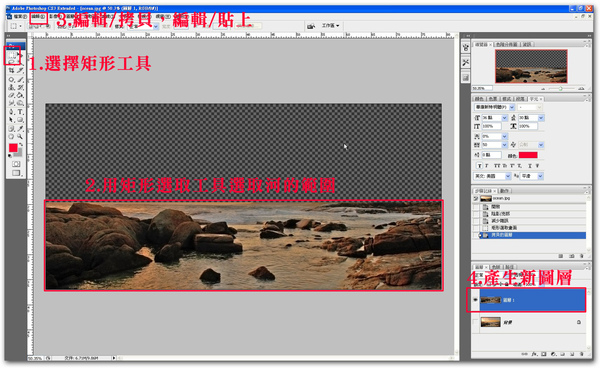Delete current state in History panel
Viewport: 600px width, 368px height.
click(x=582, y=256)
